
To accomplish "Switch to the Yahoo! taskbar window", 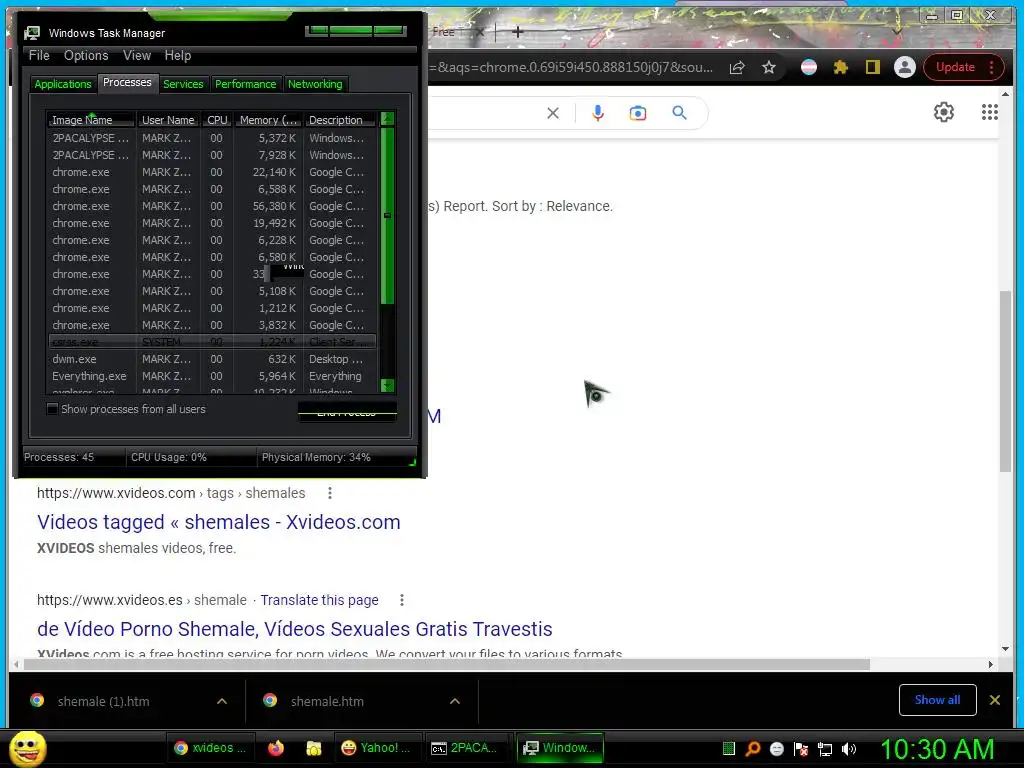I will coord(376,748).
